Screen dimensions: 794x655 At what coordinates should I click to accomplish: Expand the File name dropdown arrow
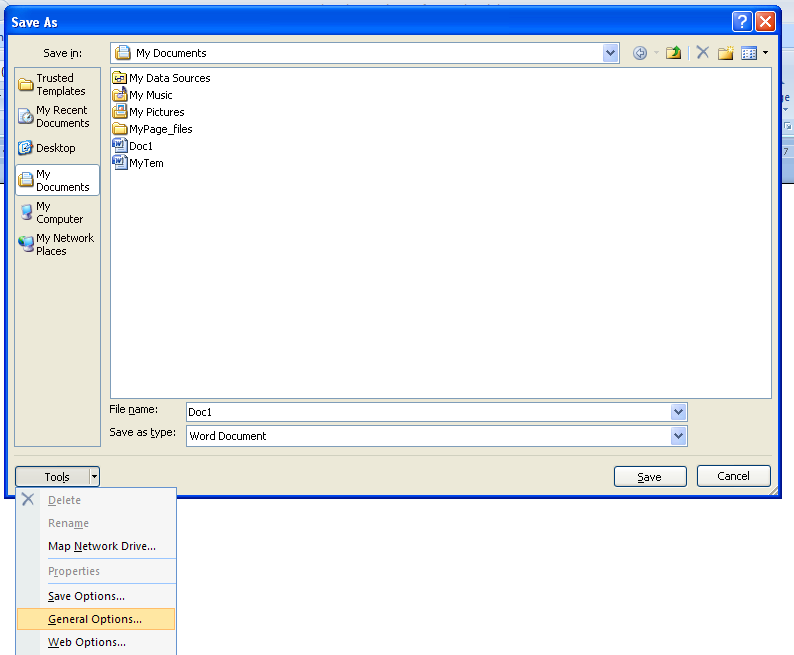point(679,412)
